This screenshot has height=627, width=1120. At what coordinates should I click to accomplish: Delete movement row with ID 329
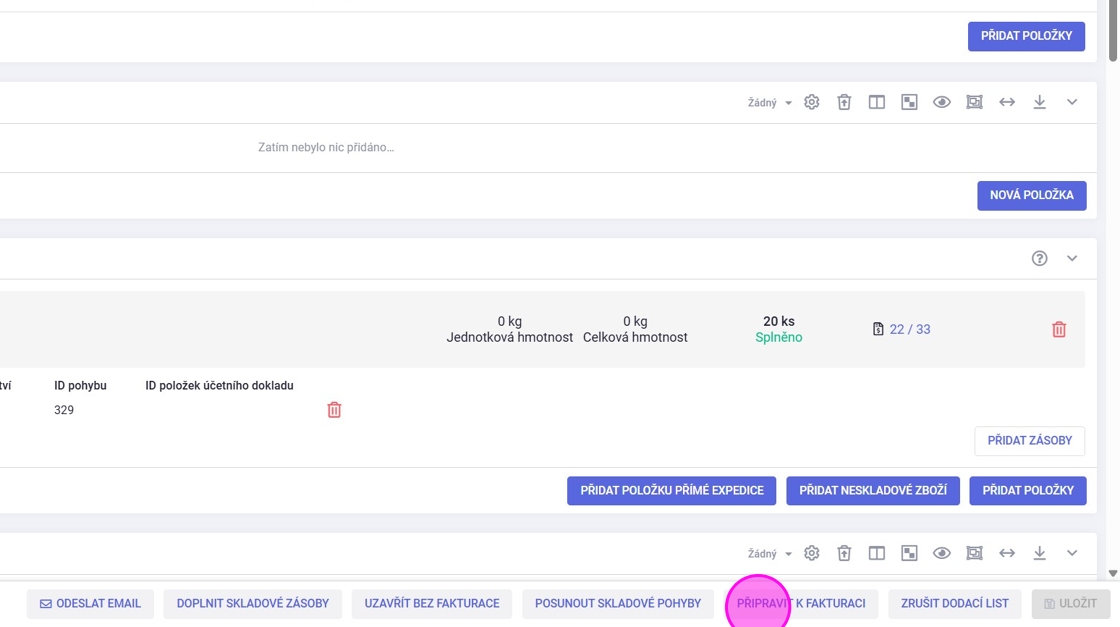(334, 410)
